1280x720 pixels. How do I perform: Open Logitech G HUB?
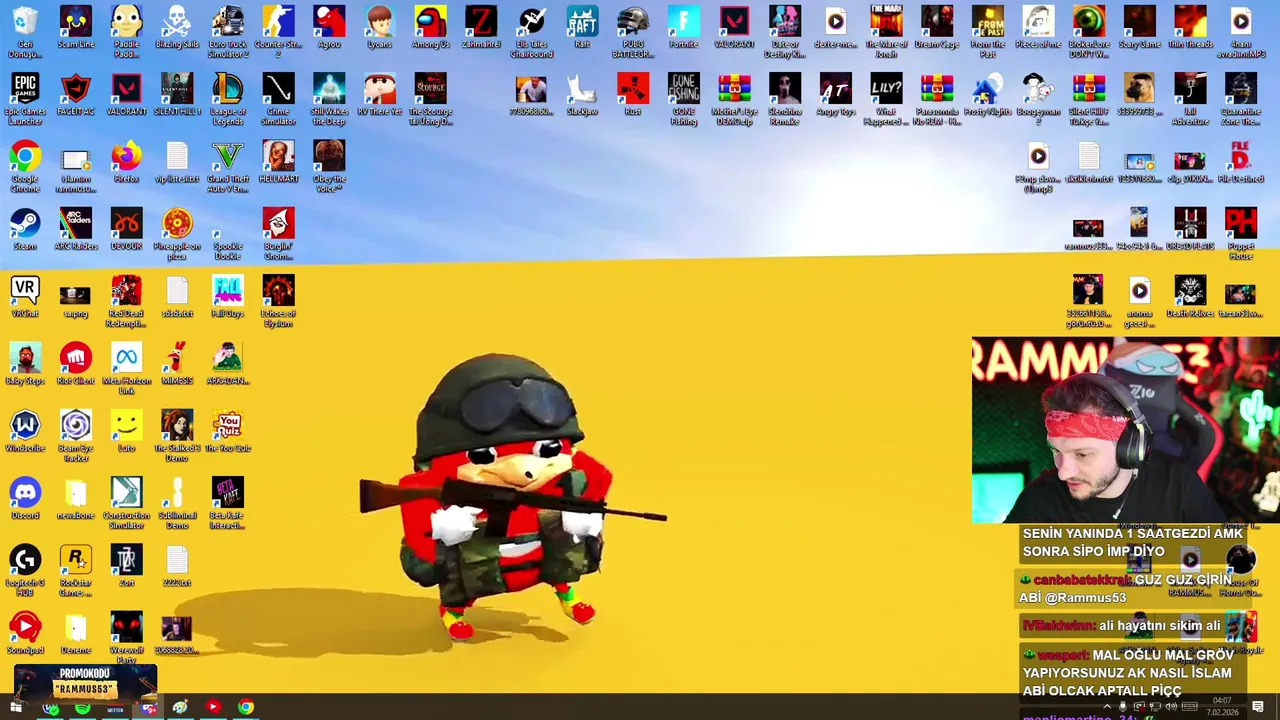coord(25,569)
